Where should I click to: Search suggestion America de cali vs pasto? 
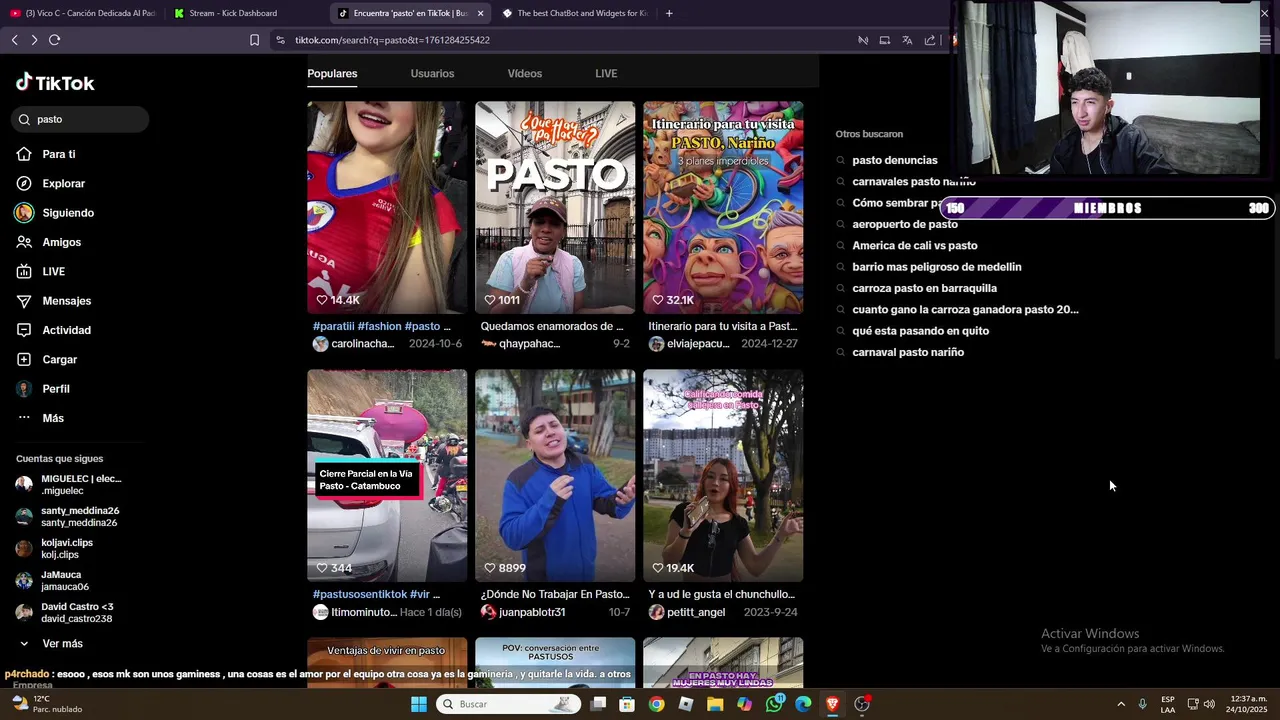click(x=914, y=246)
